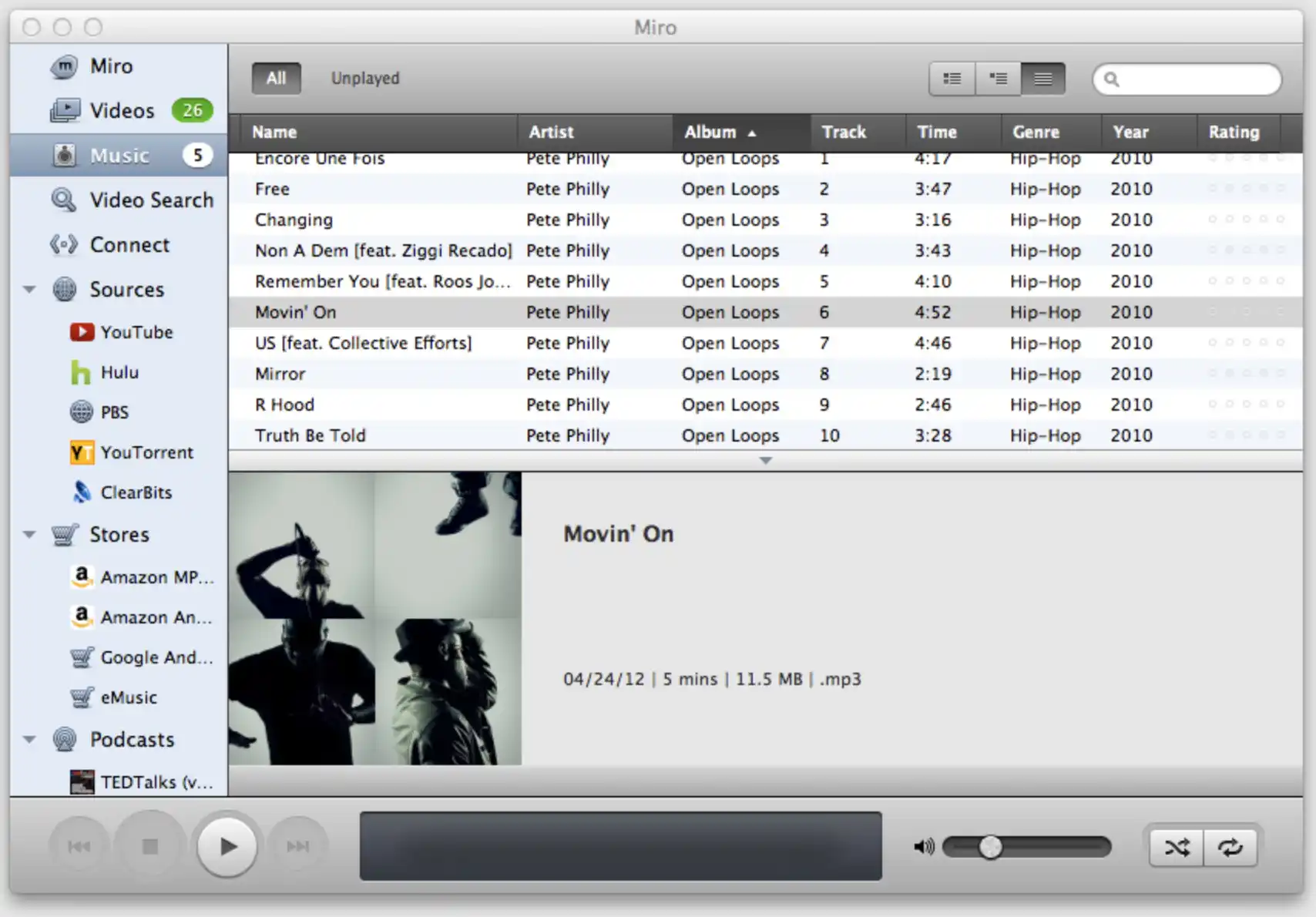Collapse the item details pane arrow
Screen dimensions: 1316x917
(x=765, y=461)
